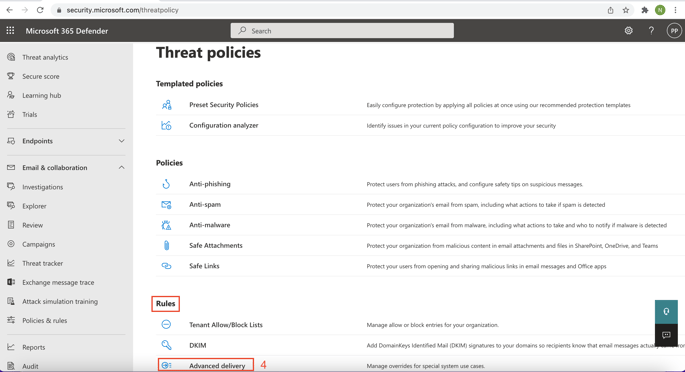
Task: Reload the page with refresh icon
Action: pos(40,10)
